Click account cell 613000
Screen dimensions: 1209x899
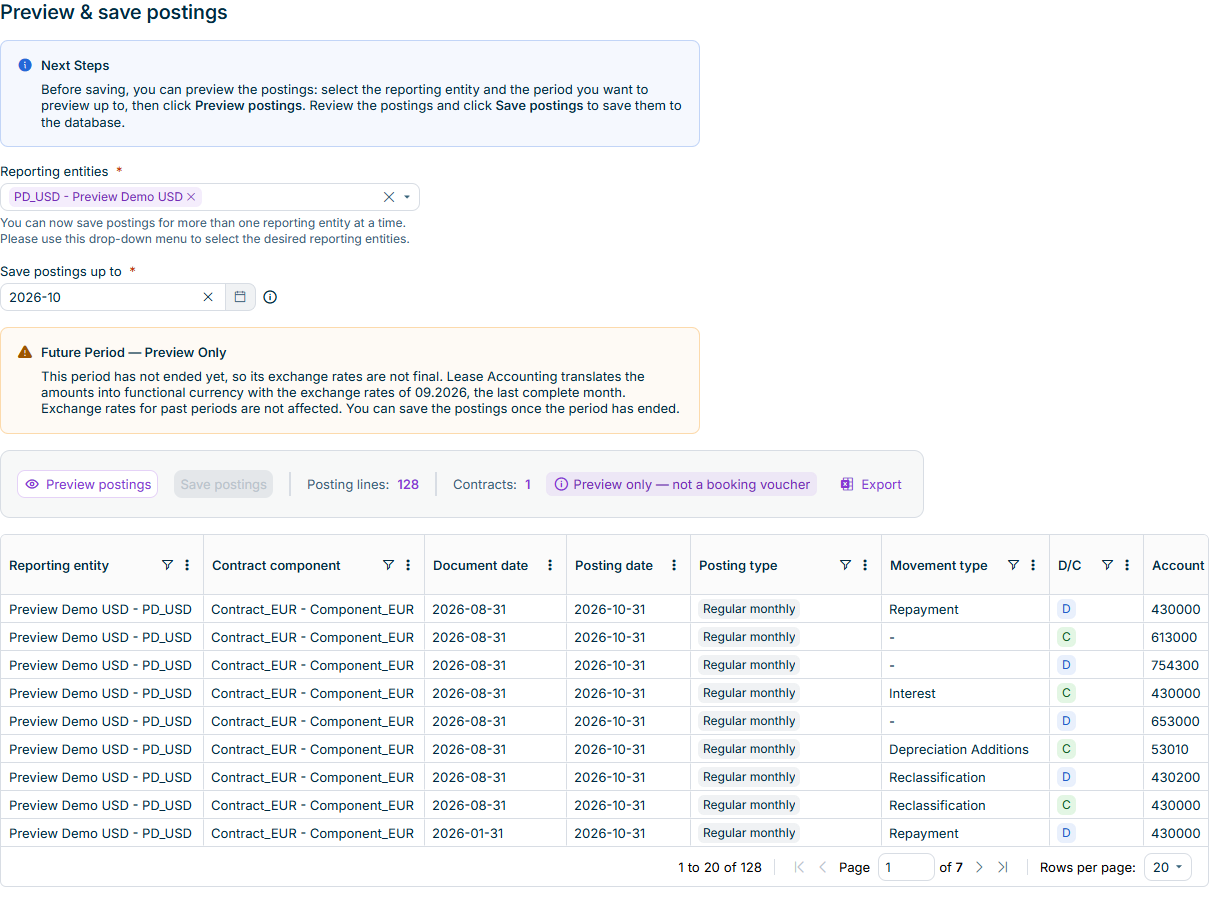[1175, 637]
